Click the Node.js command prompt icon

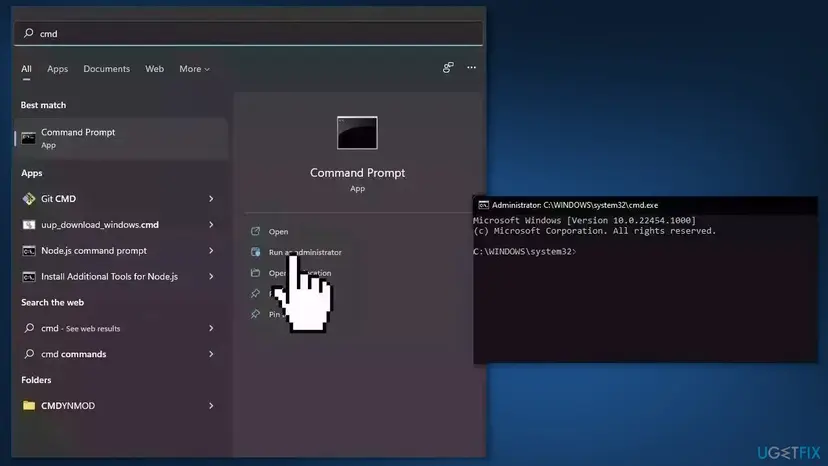click(29, 250)
